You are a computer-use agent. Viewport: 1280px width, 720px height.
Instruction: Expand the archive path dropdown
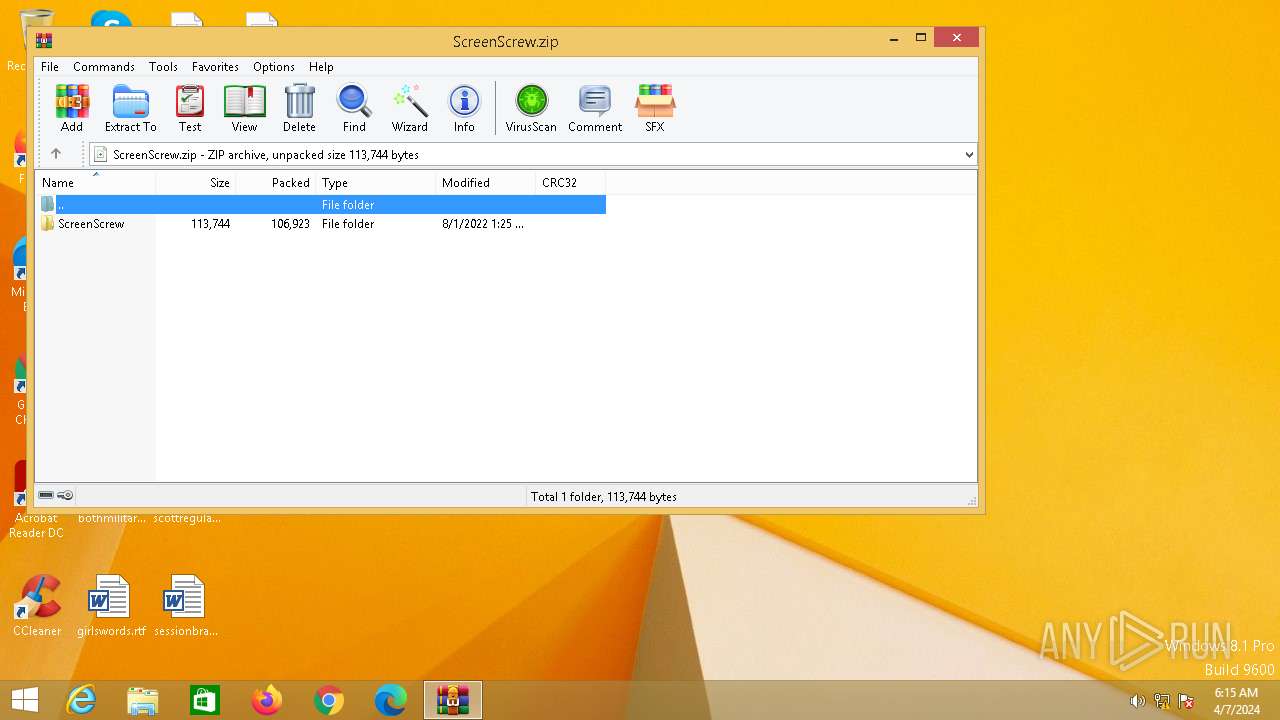click(968, 155)
